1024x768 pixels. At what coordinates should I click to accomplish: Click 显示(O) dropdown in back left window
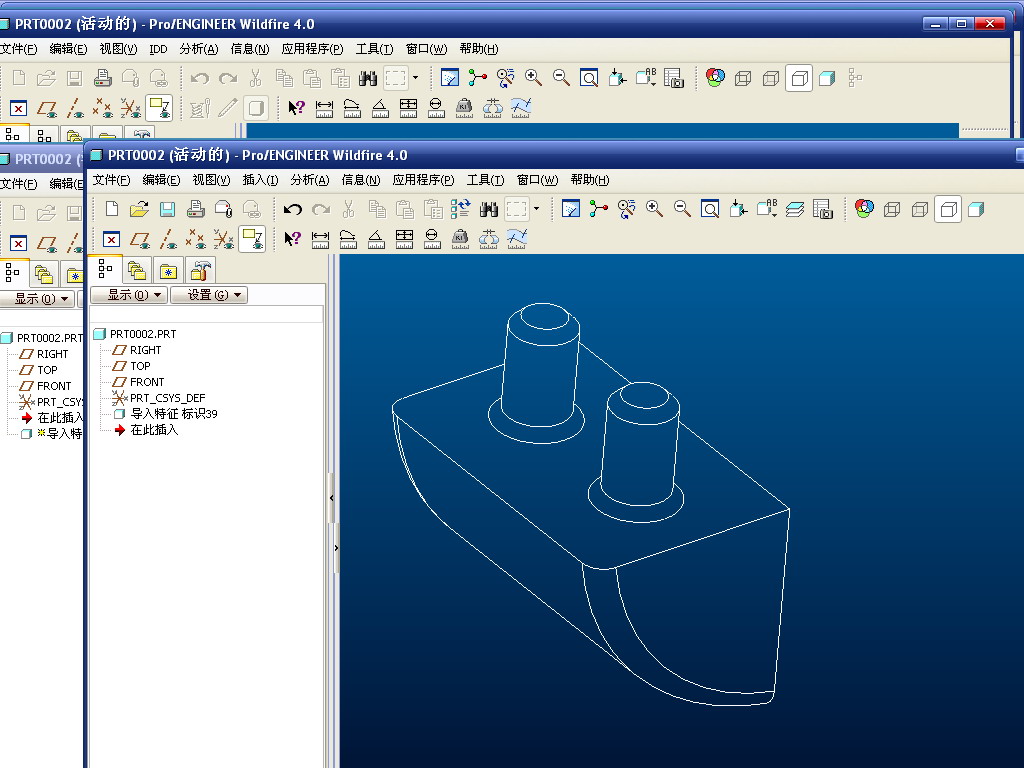(x=35, y=299)
